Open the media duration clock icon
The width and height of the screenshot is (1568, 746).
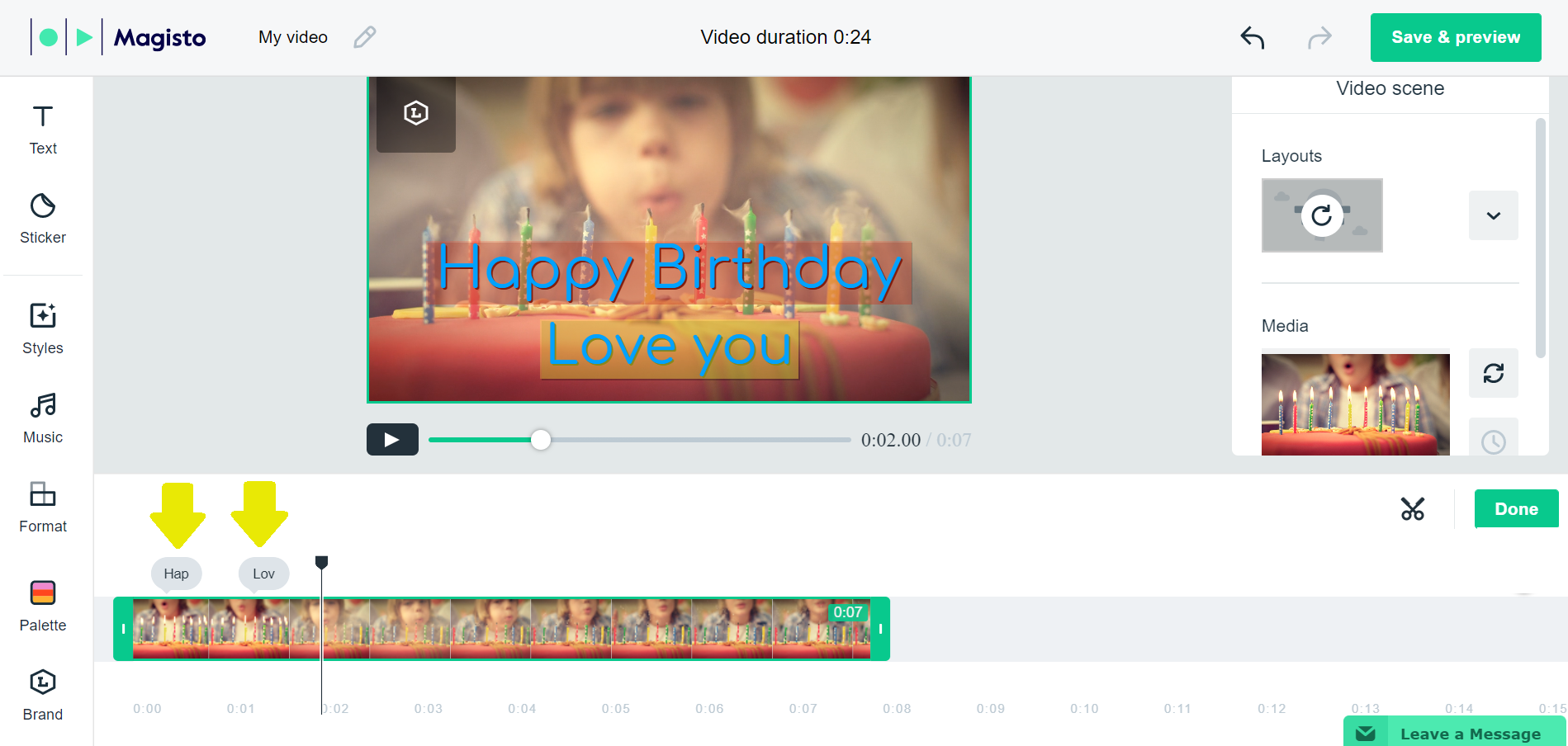(x=1494, y=437)
